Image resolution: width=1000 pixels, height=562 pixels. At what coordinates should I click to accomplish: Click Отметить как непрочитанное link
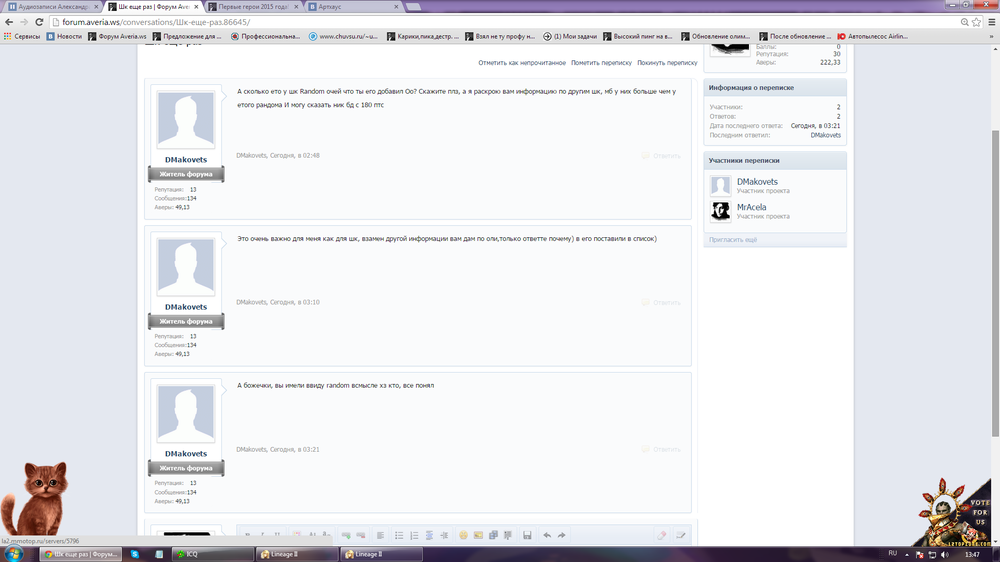(x=522, y=62)
